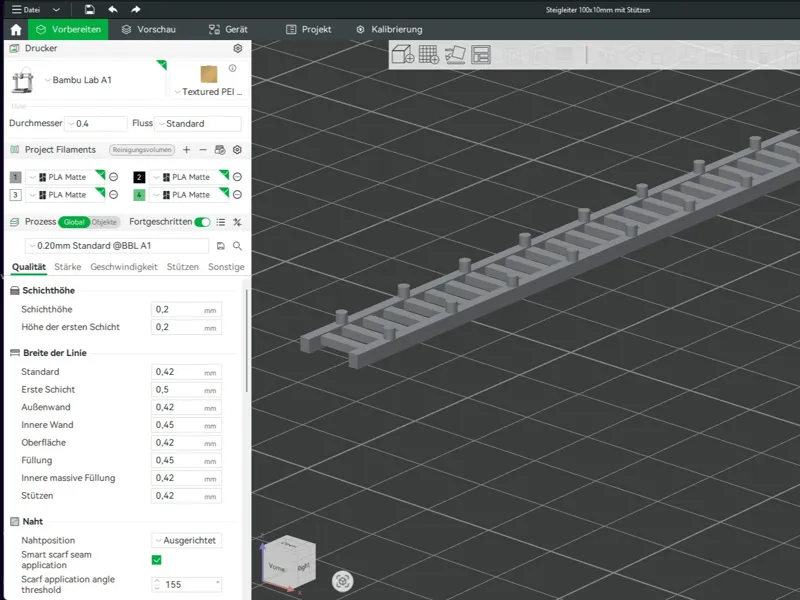This screenshot has width=800, height=600.
Task: Add a filament with the plus icon
Action: [x=187, y=150]
